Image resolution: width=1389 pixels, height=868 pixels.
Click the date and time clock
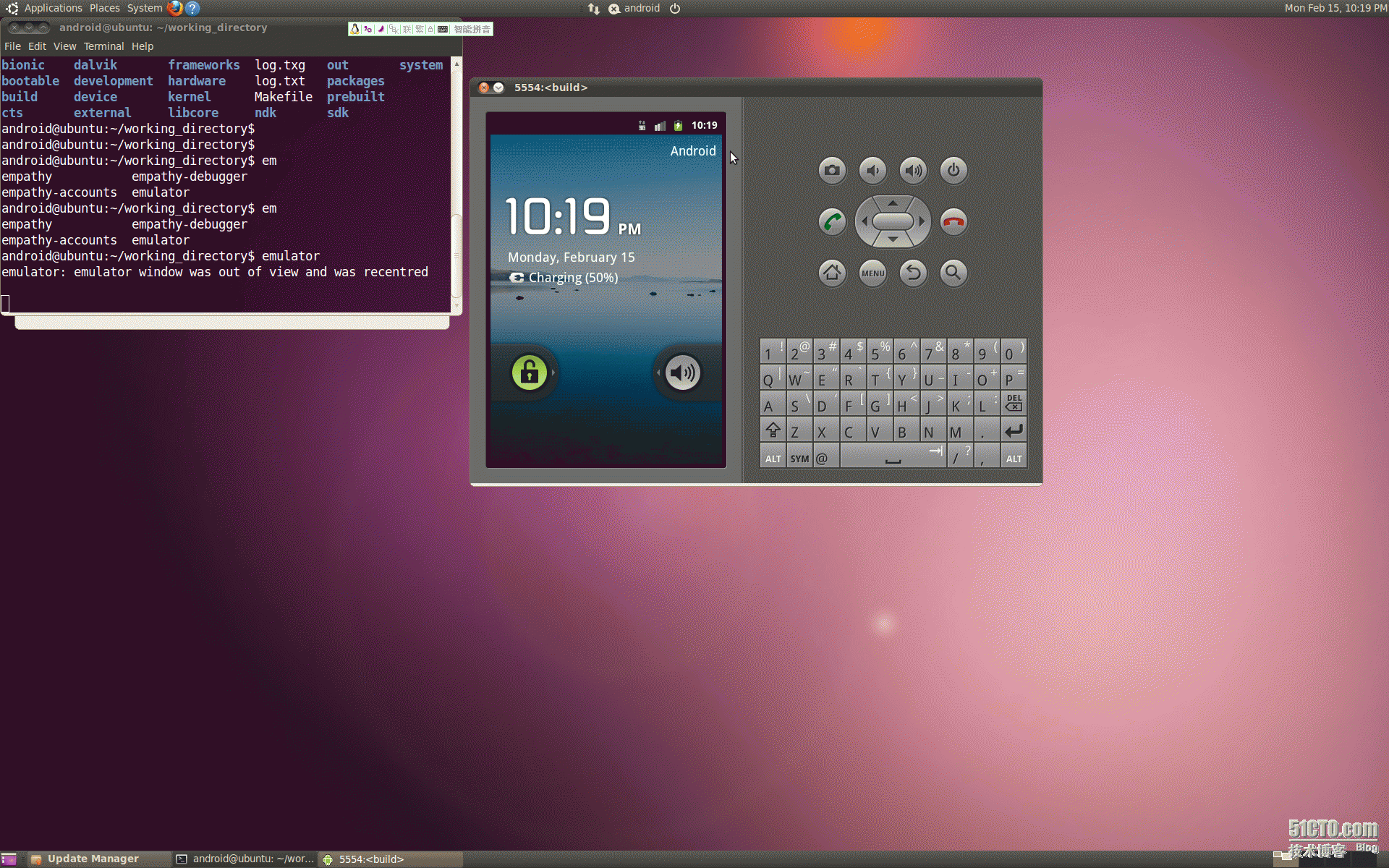click(x=1335, y=8)
